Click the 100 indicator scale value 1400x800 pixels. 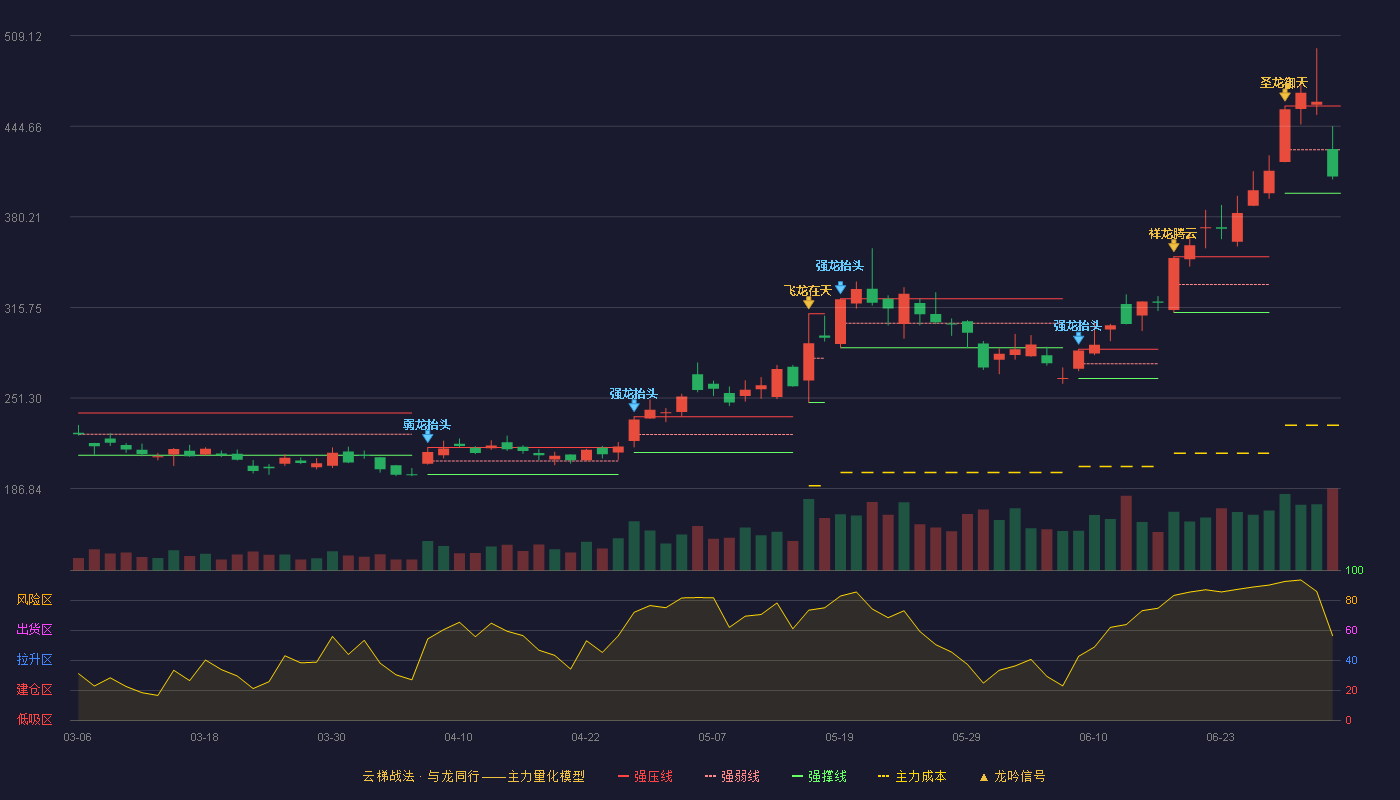(1354, 570)
